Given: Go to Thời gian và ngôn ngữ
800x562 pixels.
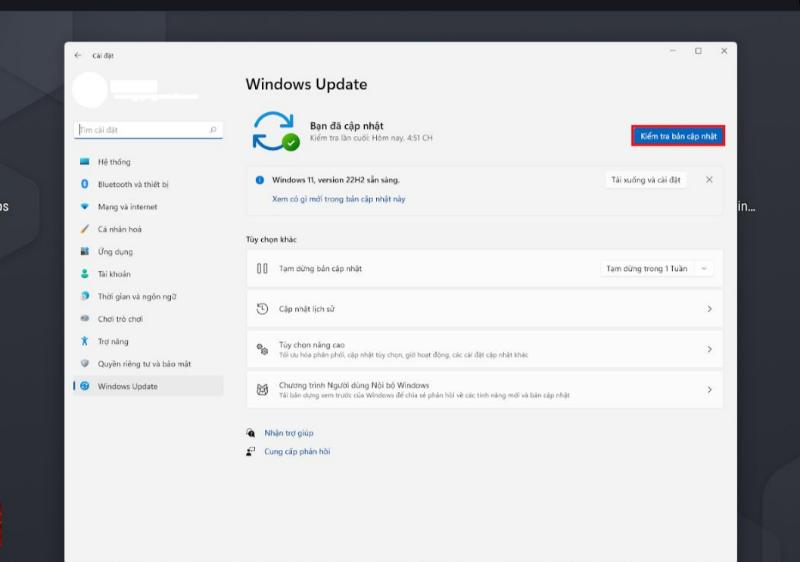Looking at the screenshot, I should pos(148,296).
